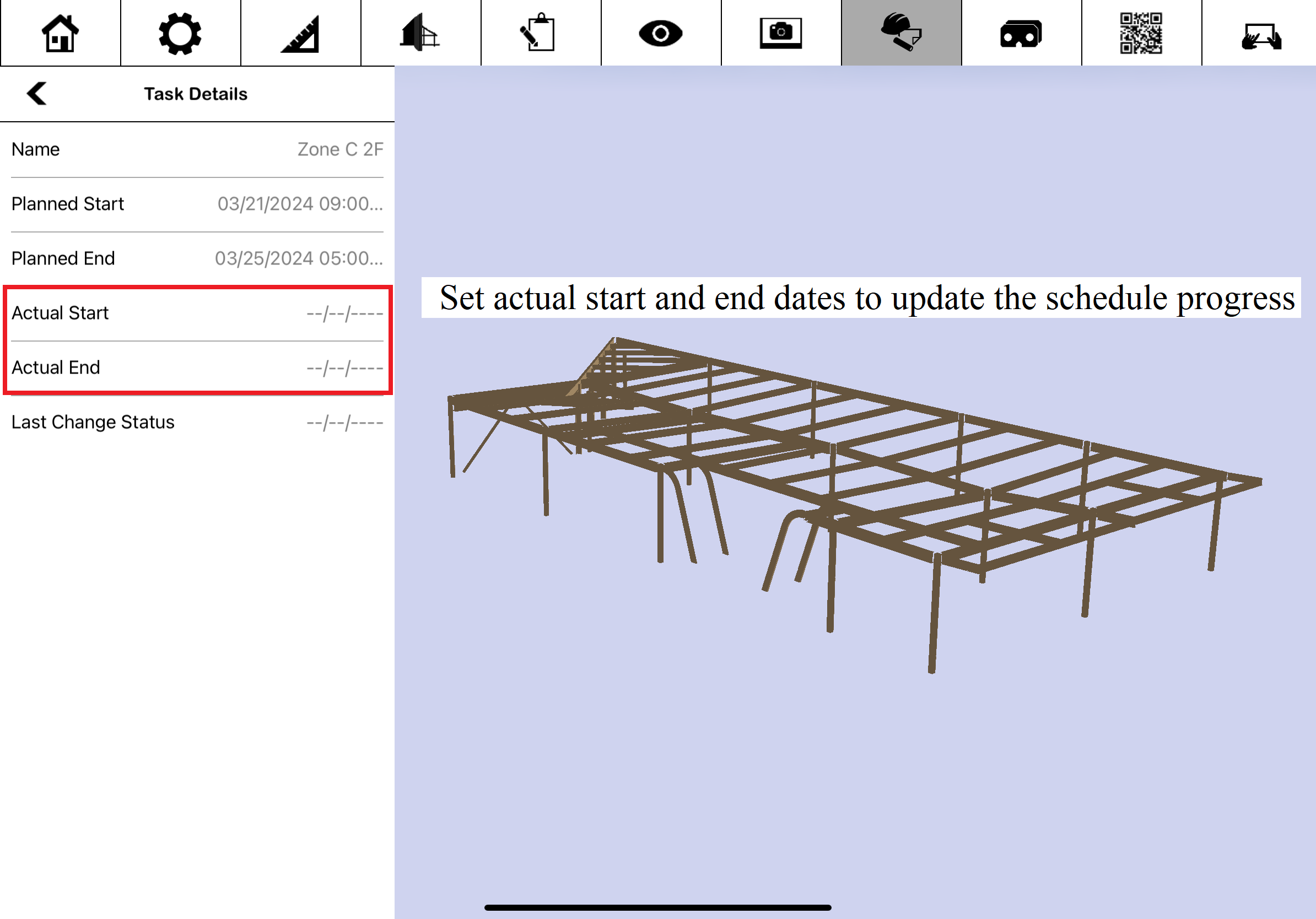1316x919 pixels.
Task: Take a screenshot with camera icon
Action: click(x=781, y=33)
